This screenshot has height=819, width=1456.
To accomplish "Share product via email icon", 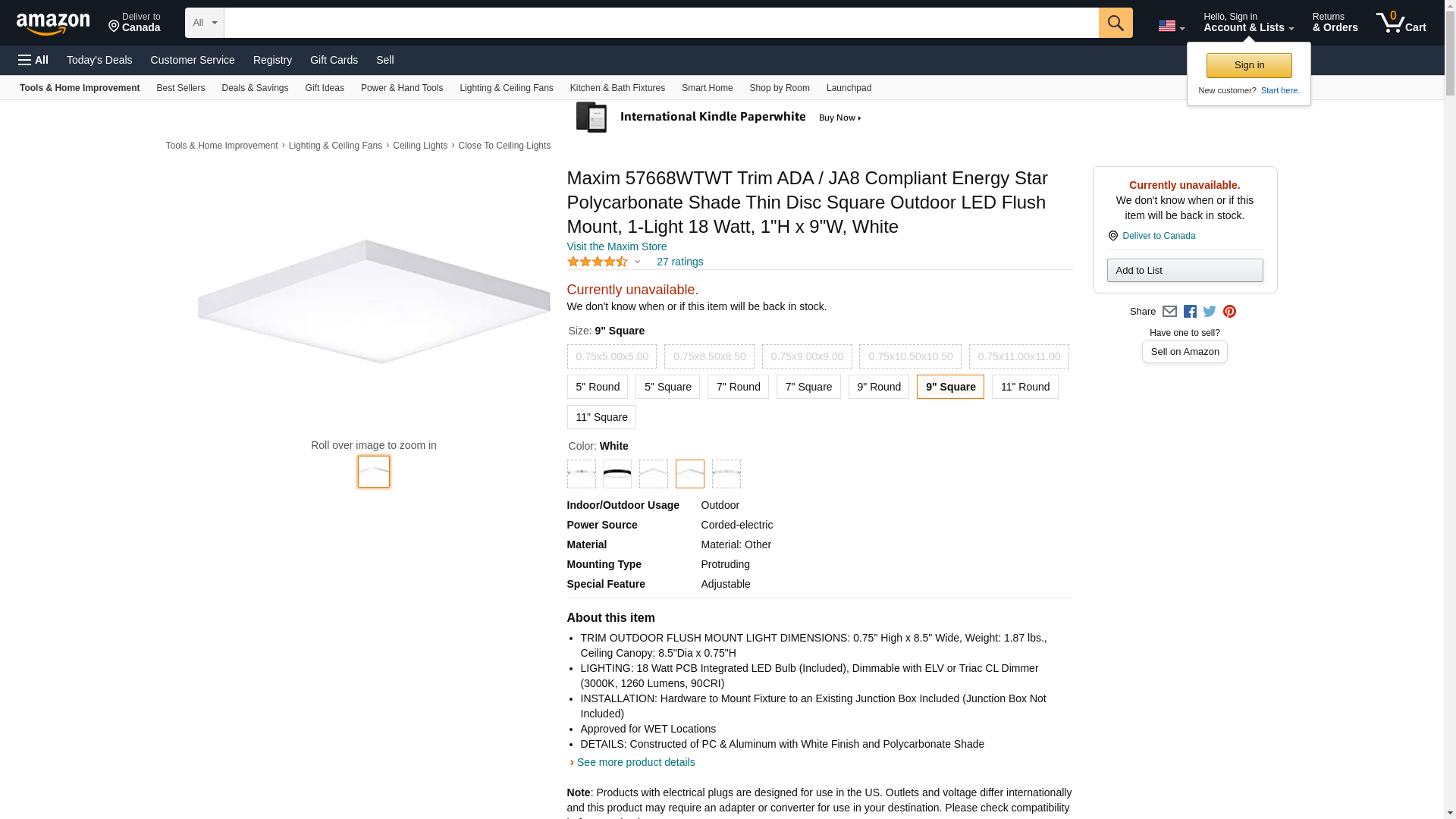I will tap(1169, 312).
